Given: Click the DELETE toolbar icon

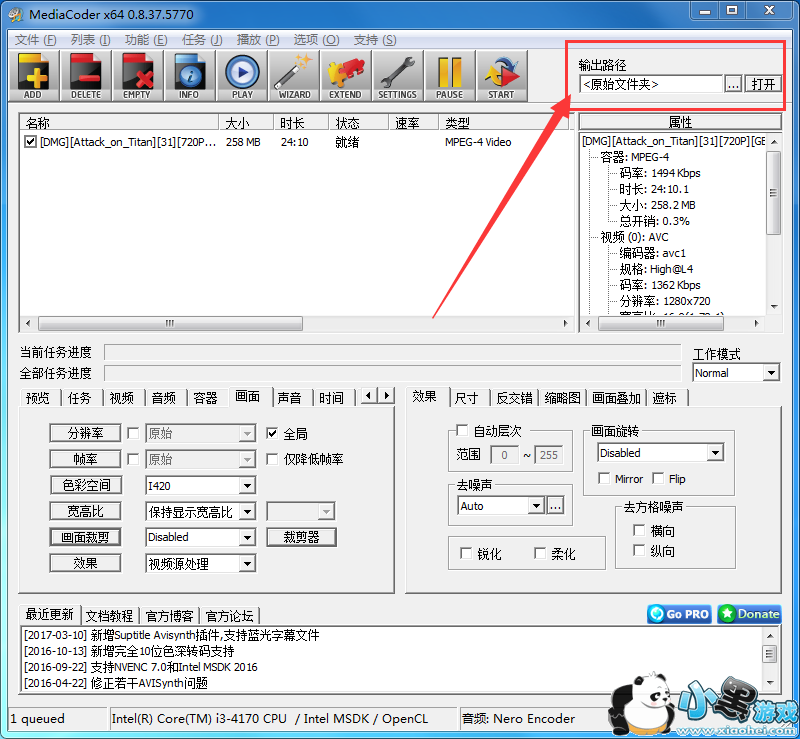Looking at the screenshot, I should click(86, 76).
